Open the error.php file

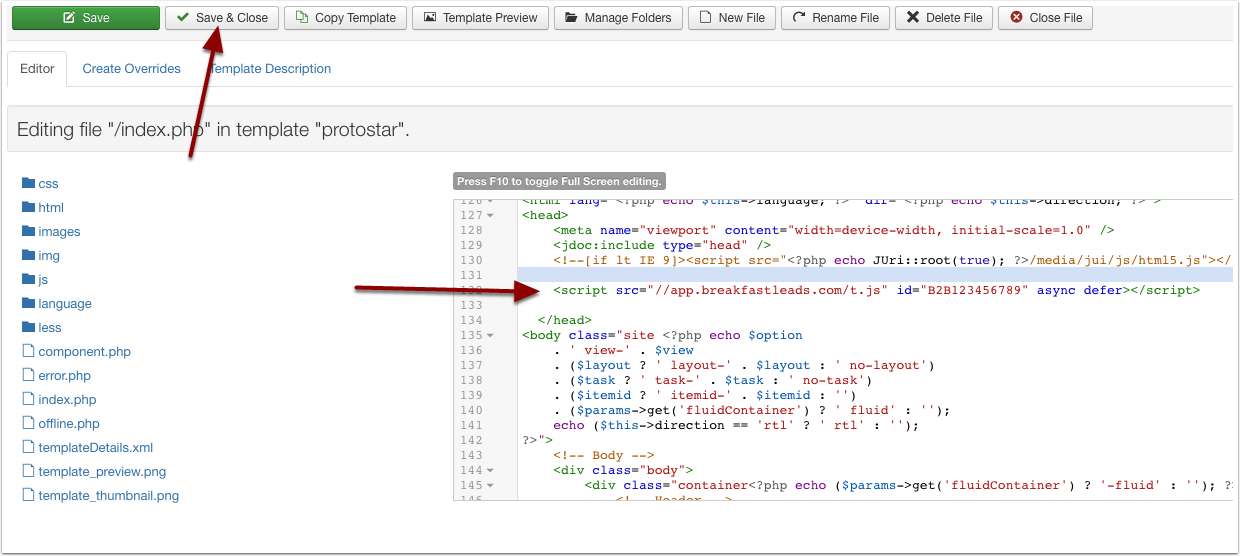64,376
